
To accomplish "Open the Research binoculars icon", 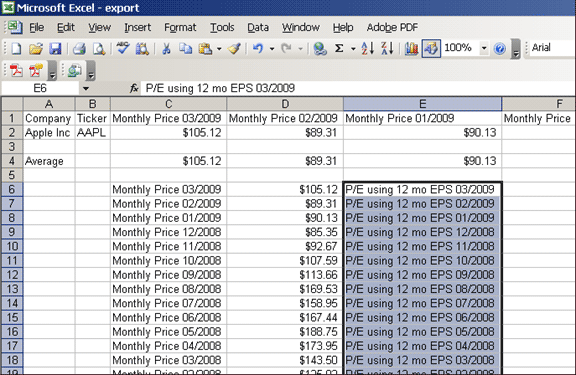I will 142,48.
